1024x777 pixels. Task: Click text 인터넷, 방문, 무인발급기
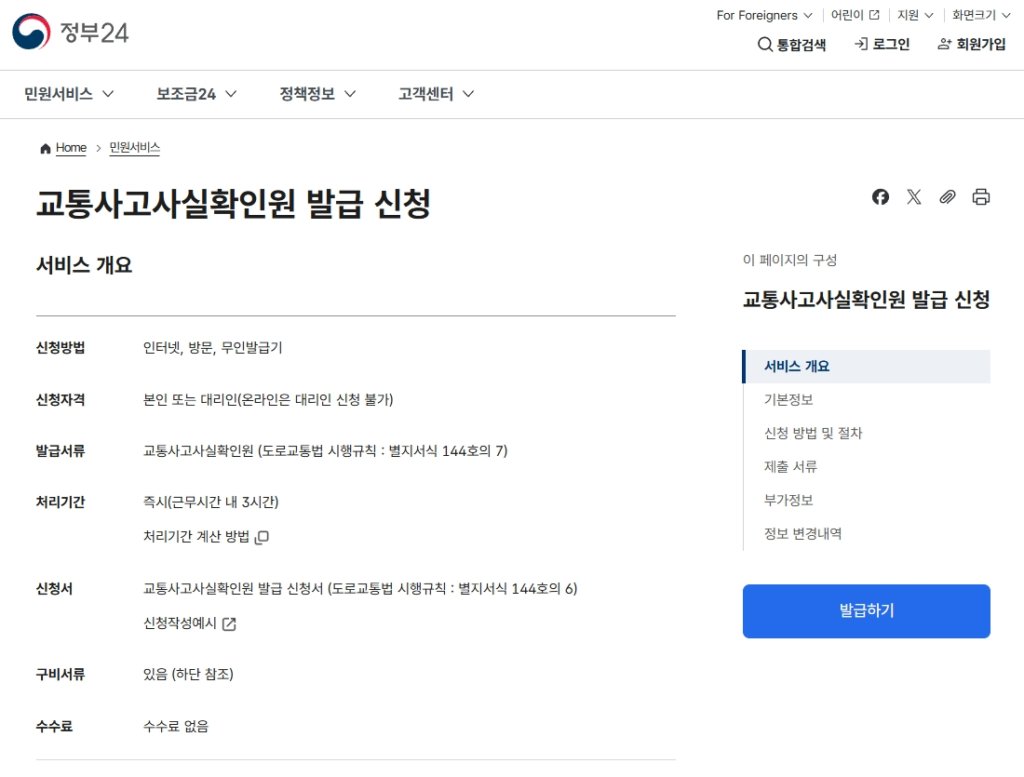click(212, 347)
